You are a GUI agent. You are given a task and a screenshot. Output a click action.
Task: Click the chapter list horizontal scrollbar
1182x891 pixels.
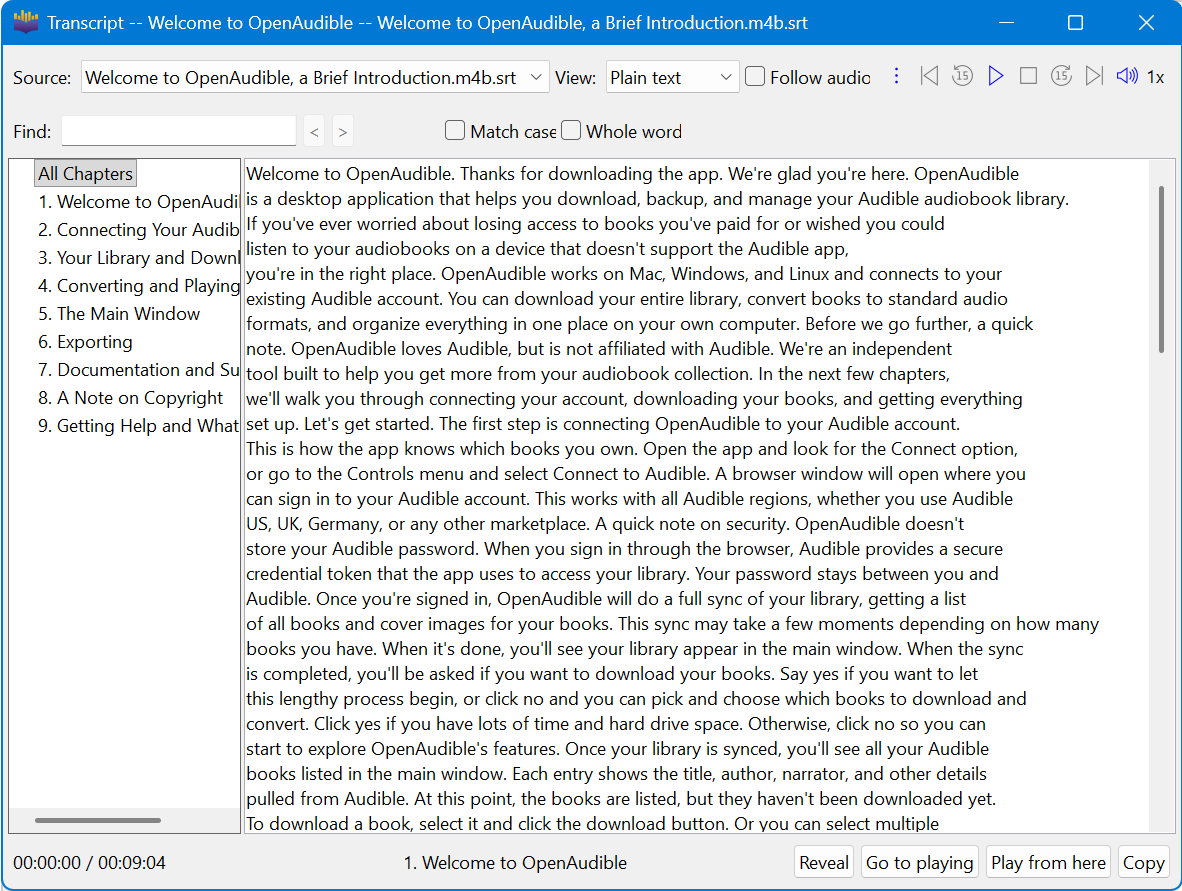click(x=98, y=820)
